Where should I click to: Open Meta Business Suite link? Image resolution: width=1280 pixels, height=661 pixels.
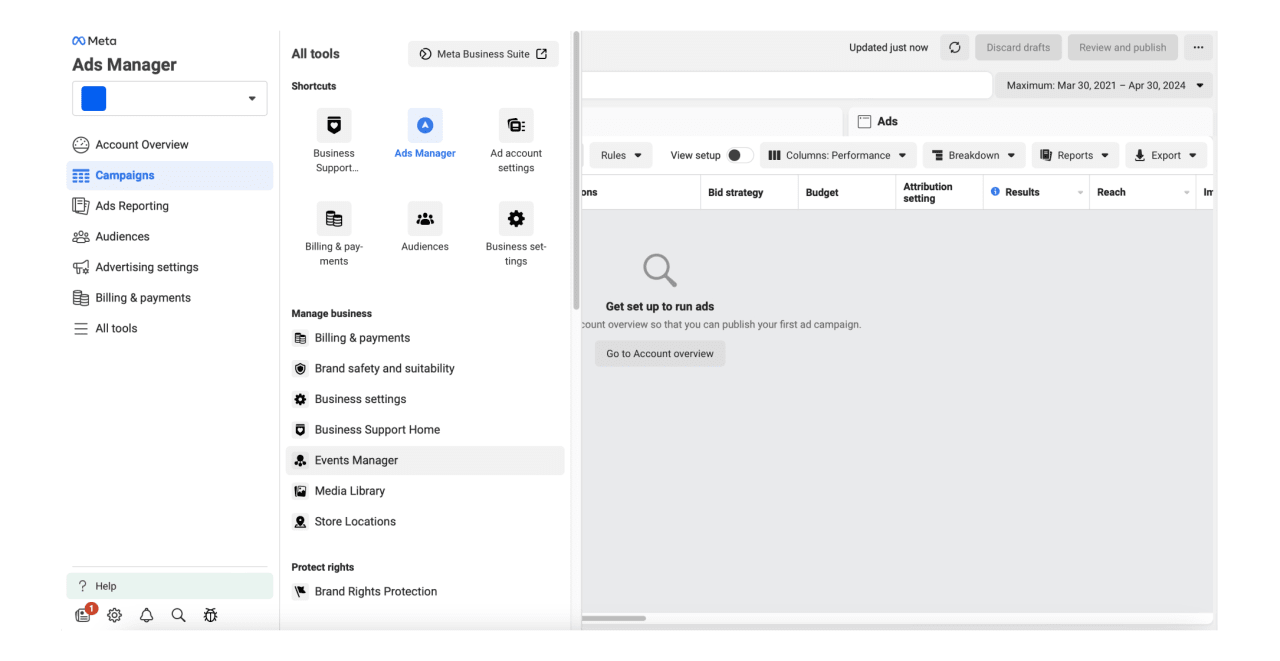tap(483, 54)
